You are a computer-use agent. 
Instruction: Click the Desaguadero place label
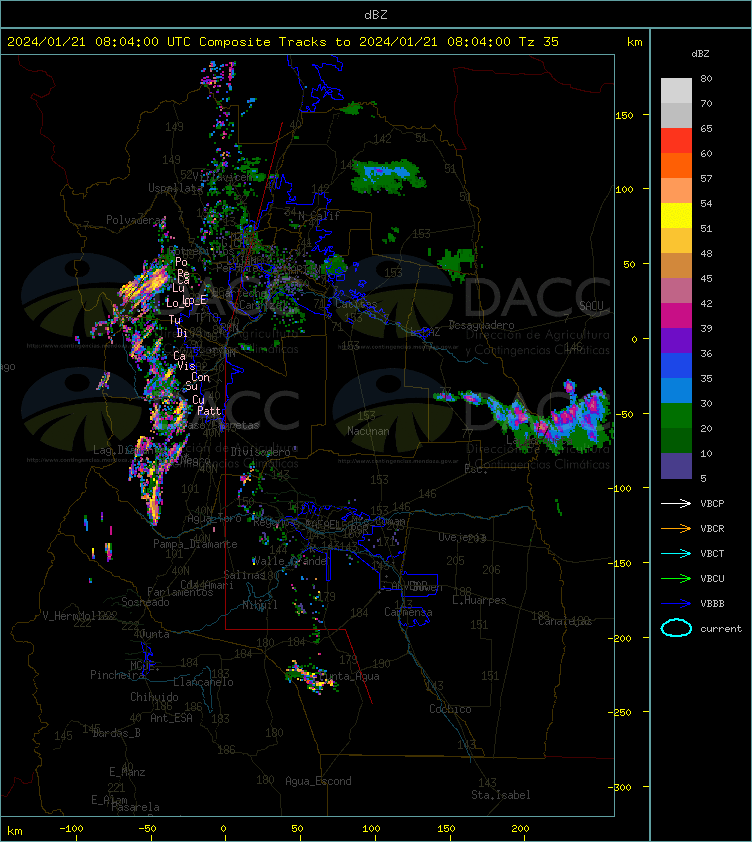coord(481,325)
